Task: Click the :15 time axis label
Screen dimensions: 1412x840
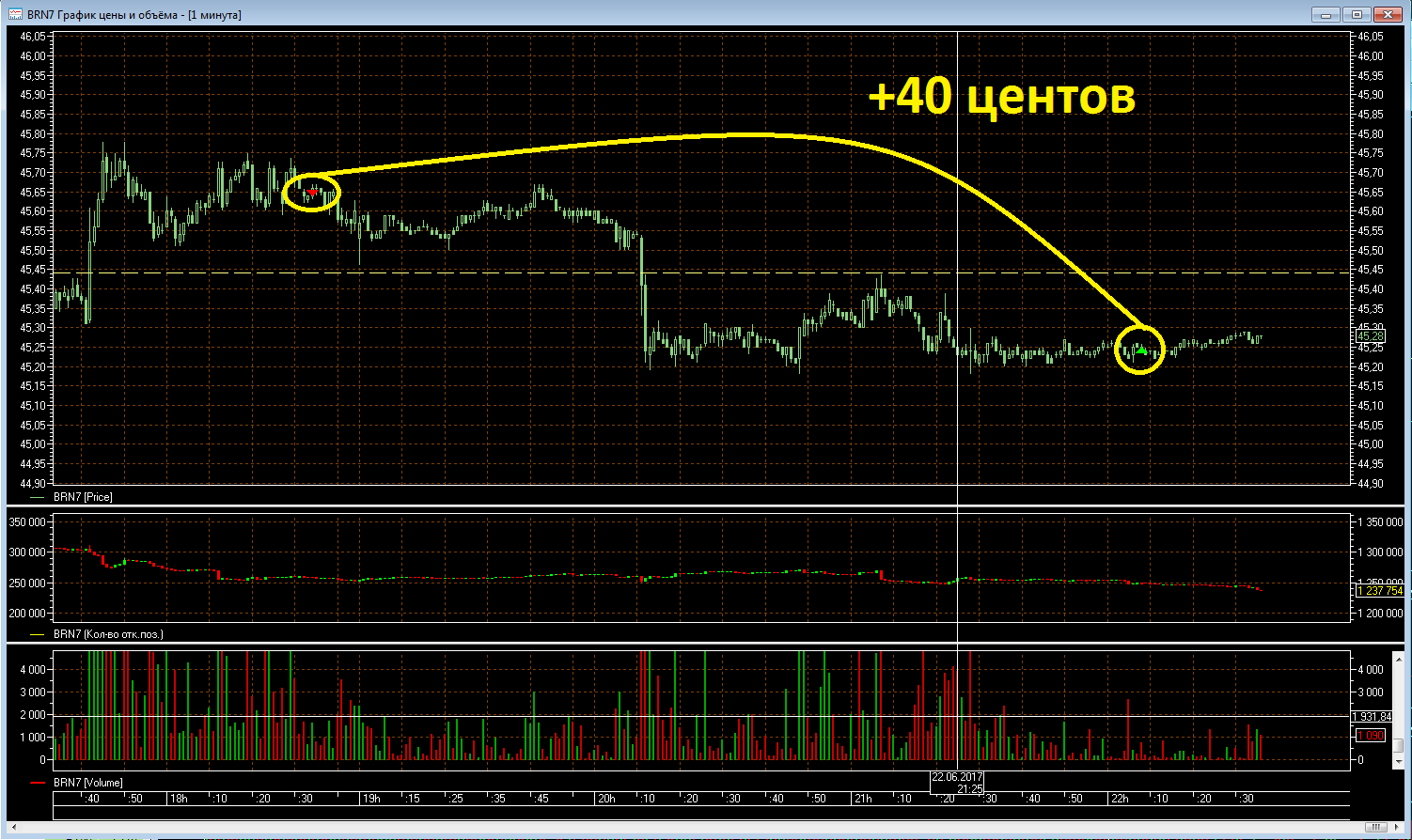Action: pos(413,799)
